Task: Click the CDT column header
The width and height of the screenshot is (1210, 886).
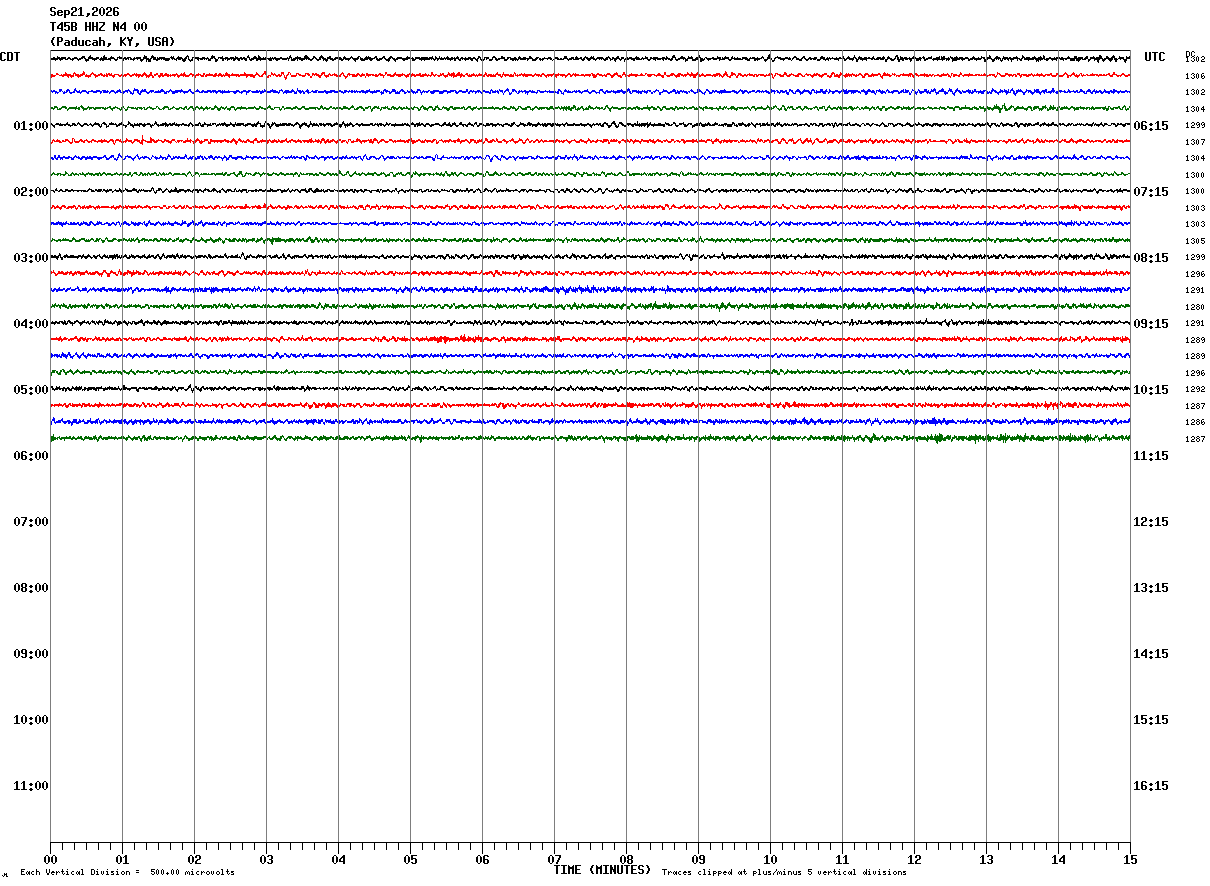Action: tap(10, 57)
